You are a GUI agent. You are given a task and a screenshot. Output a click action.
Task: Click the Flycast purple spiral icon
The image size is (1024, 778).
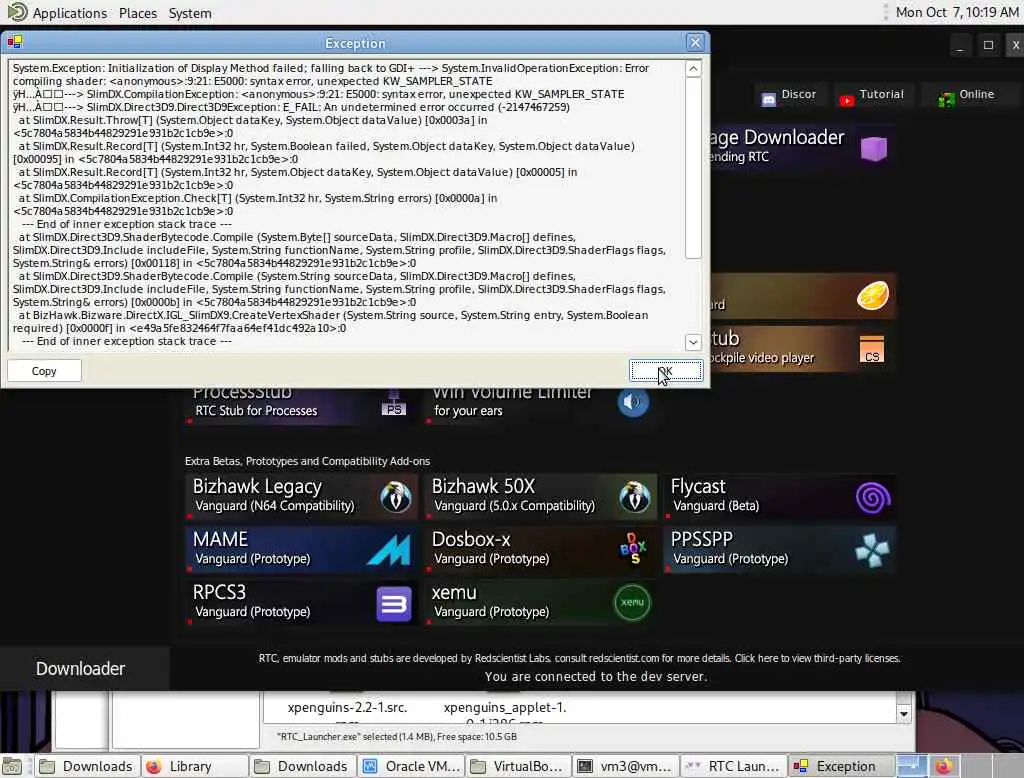coord(872,498)
